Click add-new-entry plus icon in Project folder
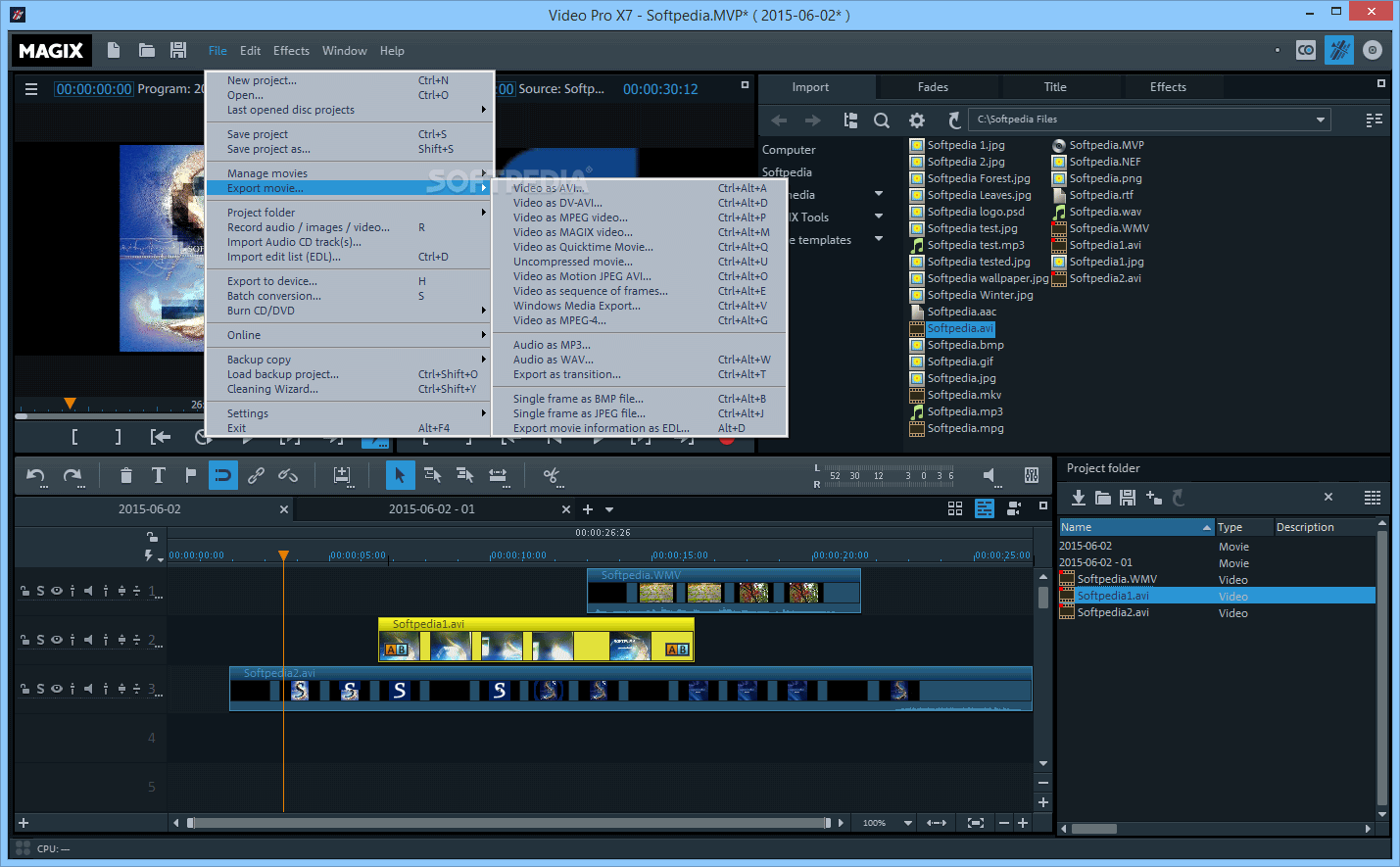This screenshot has height=867, width=1400. point(1153,498)
